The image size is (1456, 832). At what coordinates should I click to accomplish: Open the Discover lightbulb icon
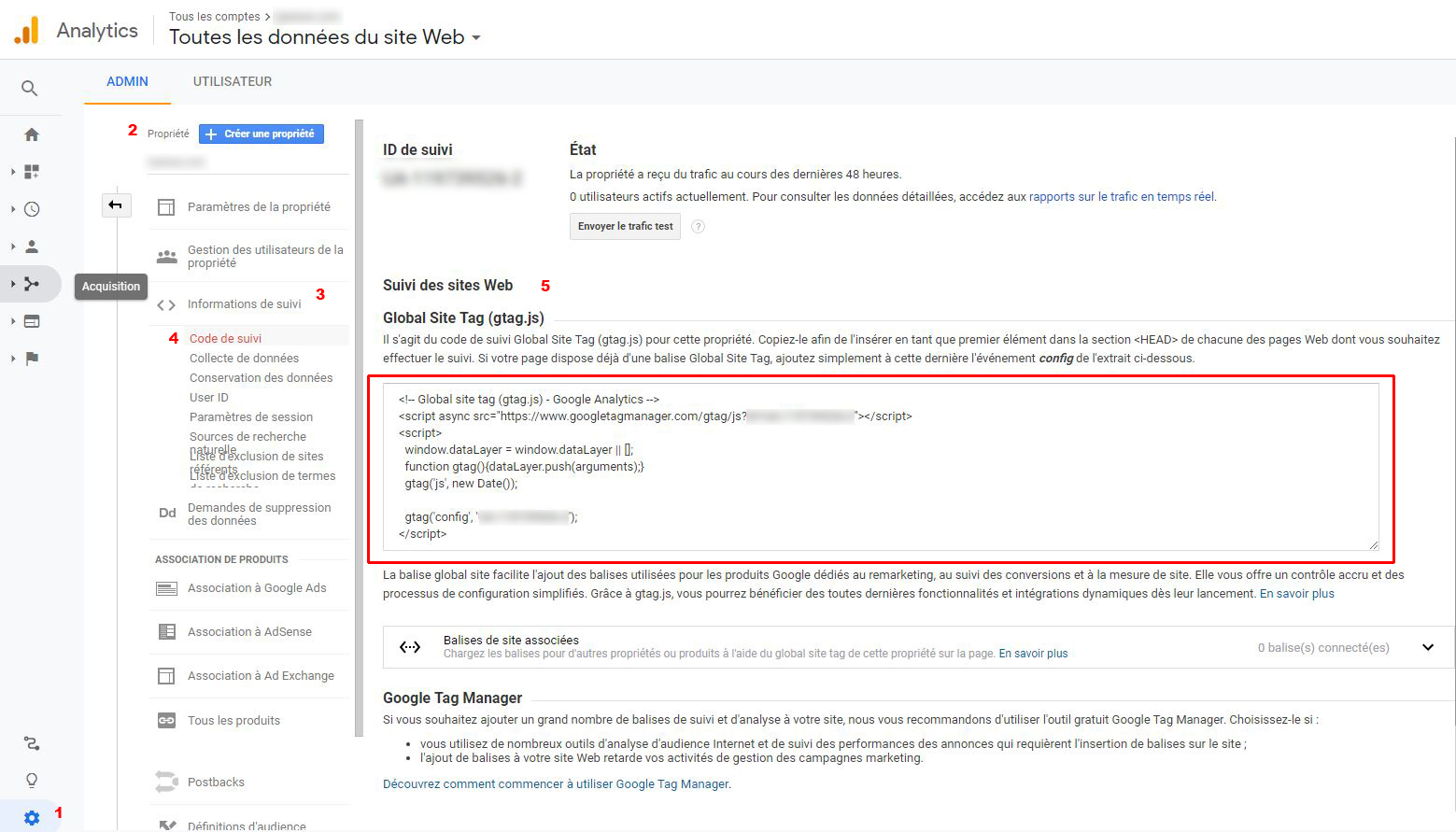(x=32, y=781)
